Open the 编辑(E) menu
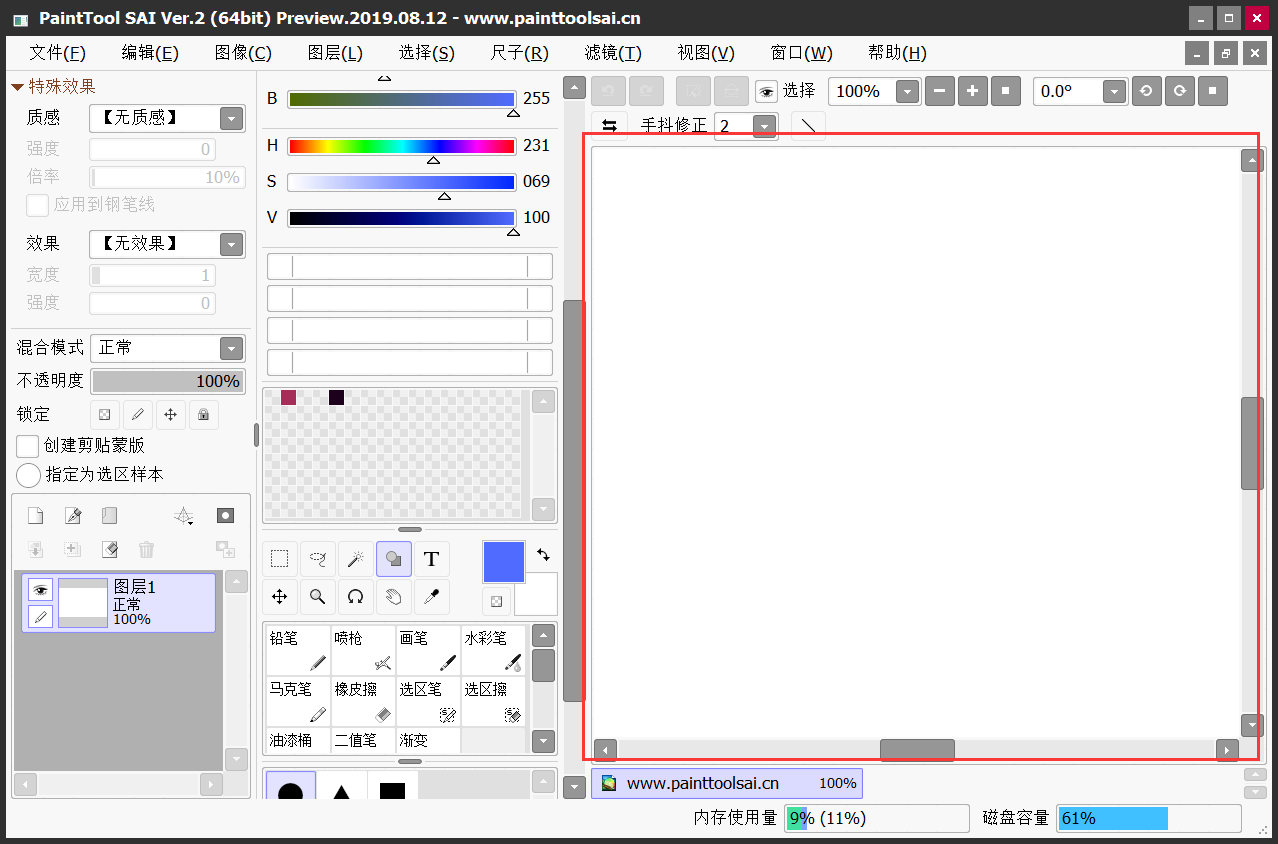 pyautogui.click(x=150, y=53)
